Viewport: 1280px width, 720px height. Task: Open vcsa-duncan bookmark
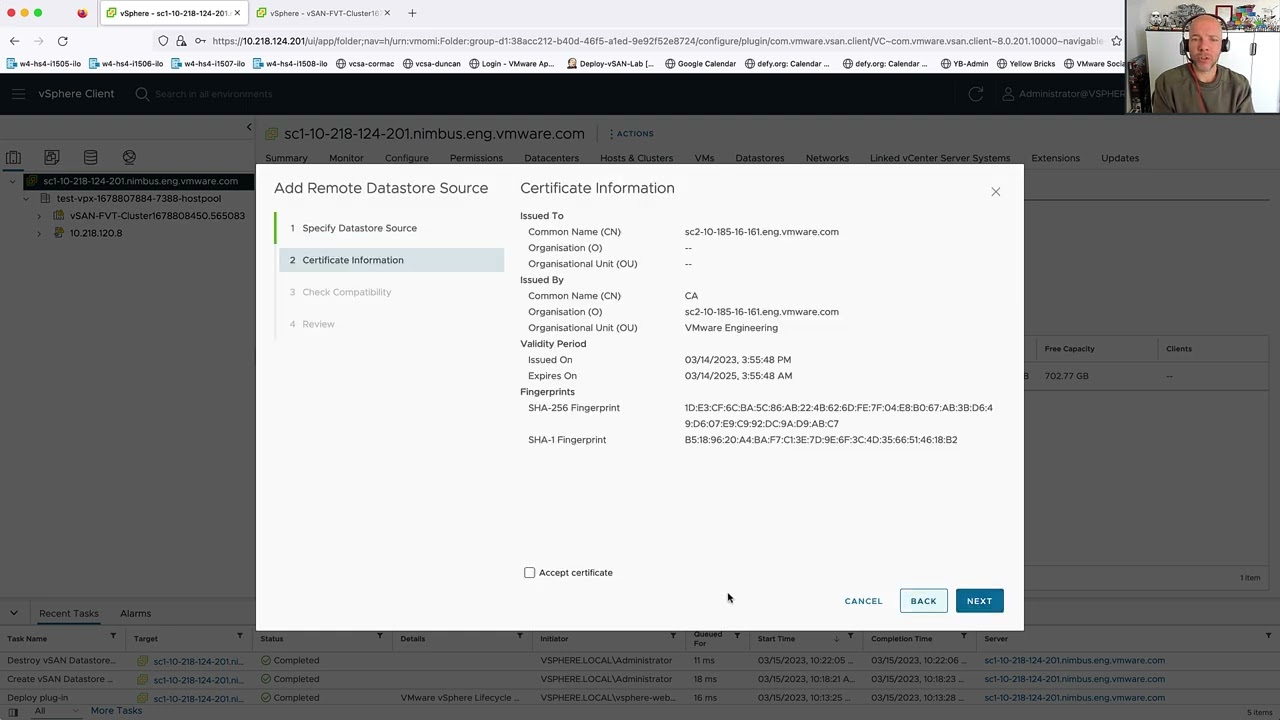pyautogui.click(x=432, y=64)
